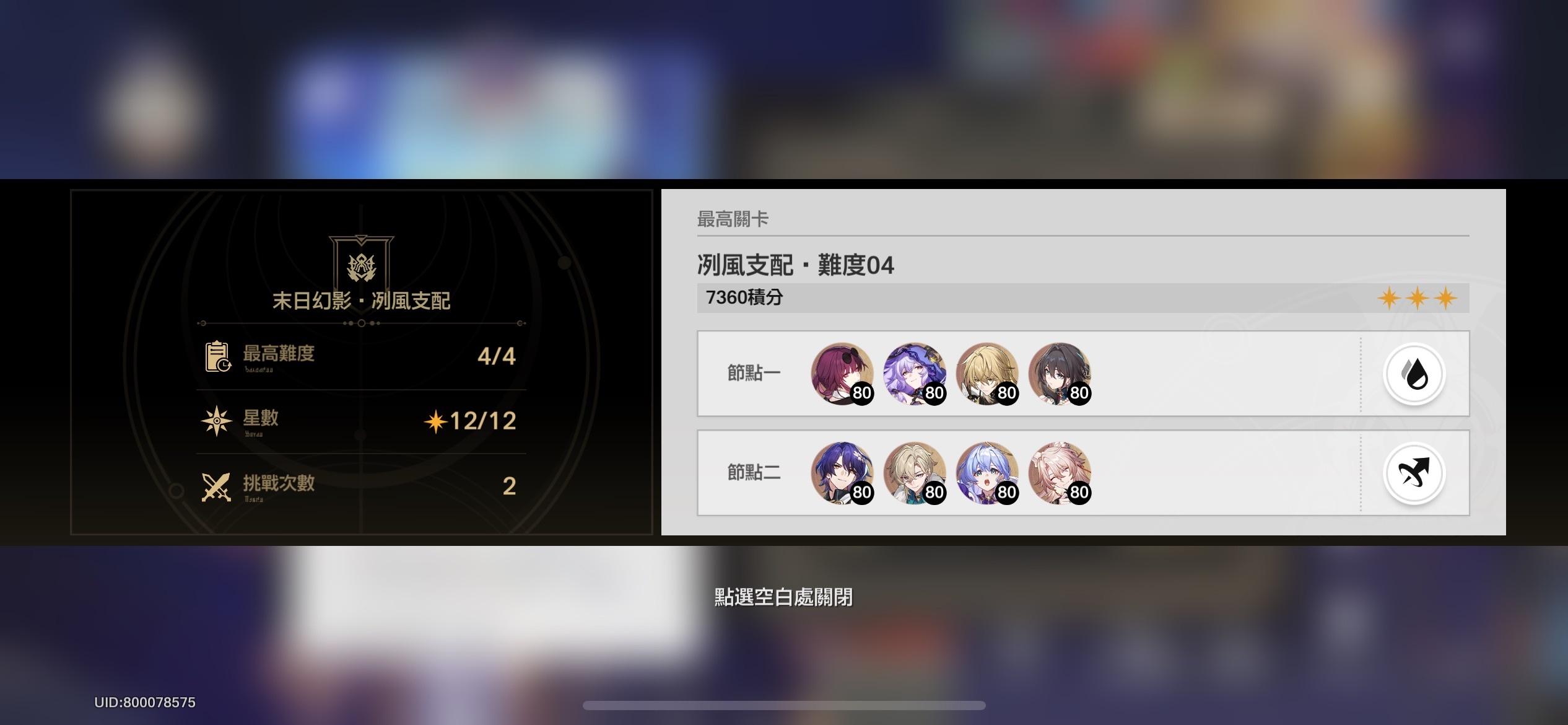This screenshot has height=725, width=1568.
Task: Tap the blond Aventurine portrait in Node One
Action: coord(987,374)
